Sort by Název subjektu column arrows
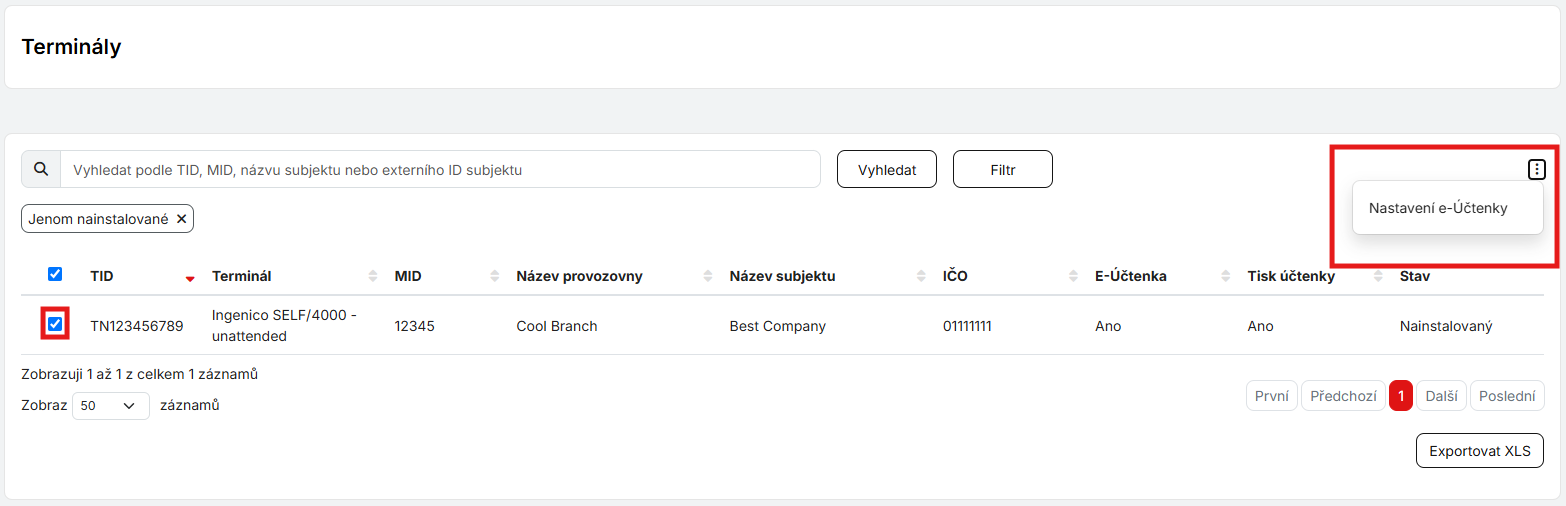The width and height of the screenshot is (1566, 506). coord(922,277)
